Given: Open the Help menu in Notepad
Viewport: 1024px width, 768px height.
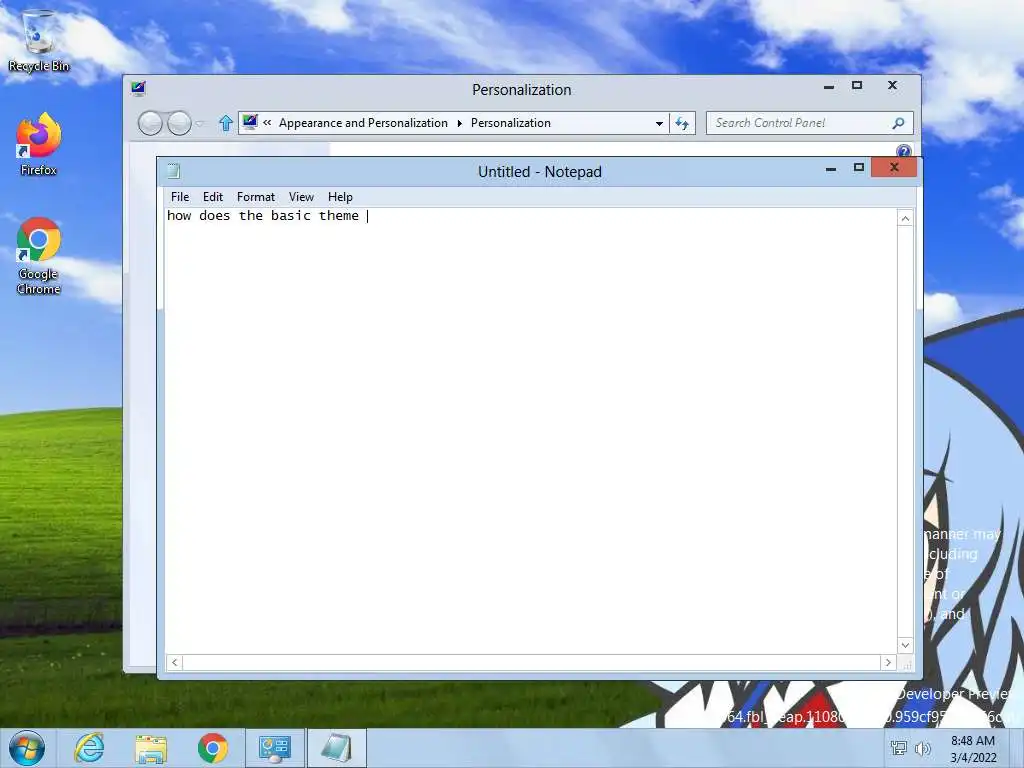Looking at the screenshot, I should tap(340, 197).
